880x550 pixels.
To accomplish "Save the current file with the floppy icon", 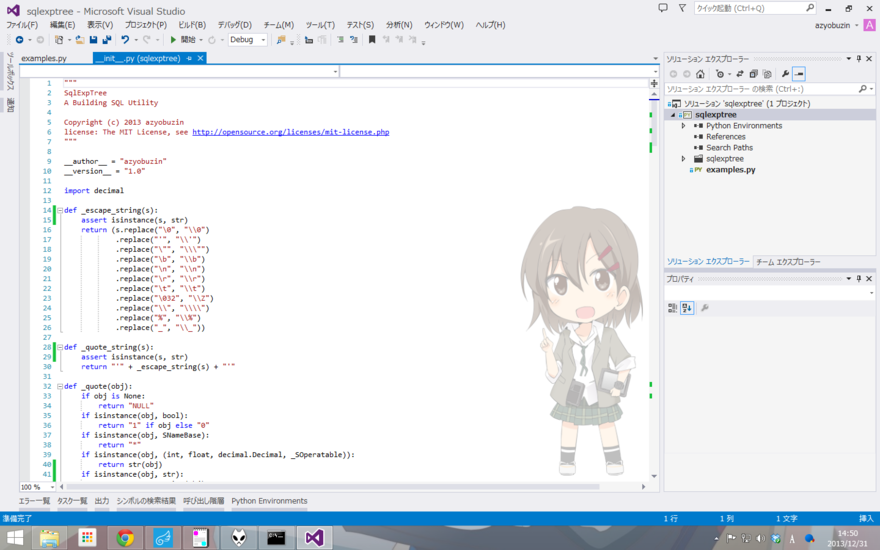I will coord(93,40).
